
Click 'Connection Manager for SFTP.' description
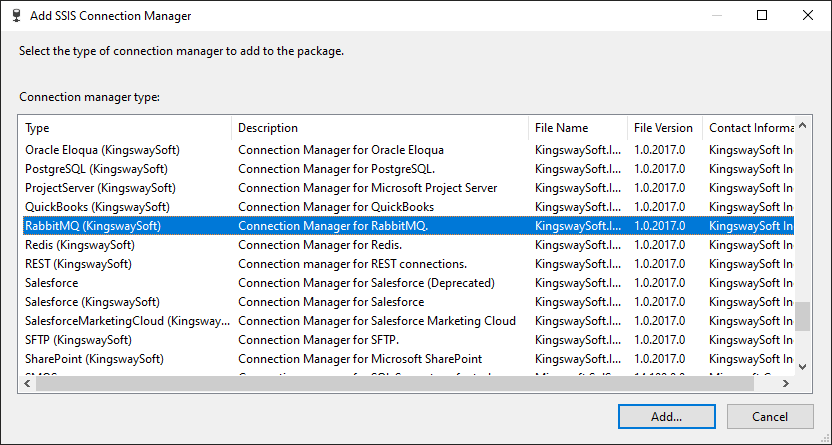click(x=318, y=340)
